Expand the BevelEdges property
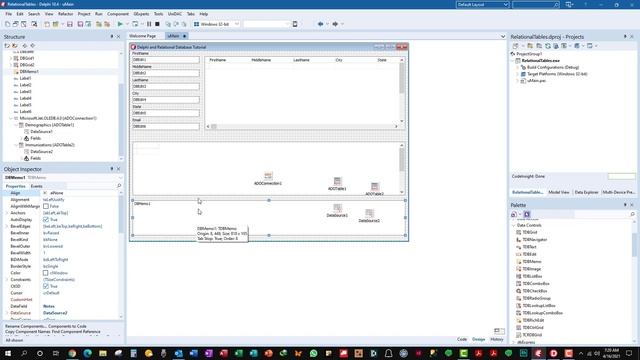This screenshot has height=360, width=640. point(7,226)
